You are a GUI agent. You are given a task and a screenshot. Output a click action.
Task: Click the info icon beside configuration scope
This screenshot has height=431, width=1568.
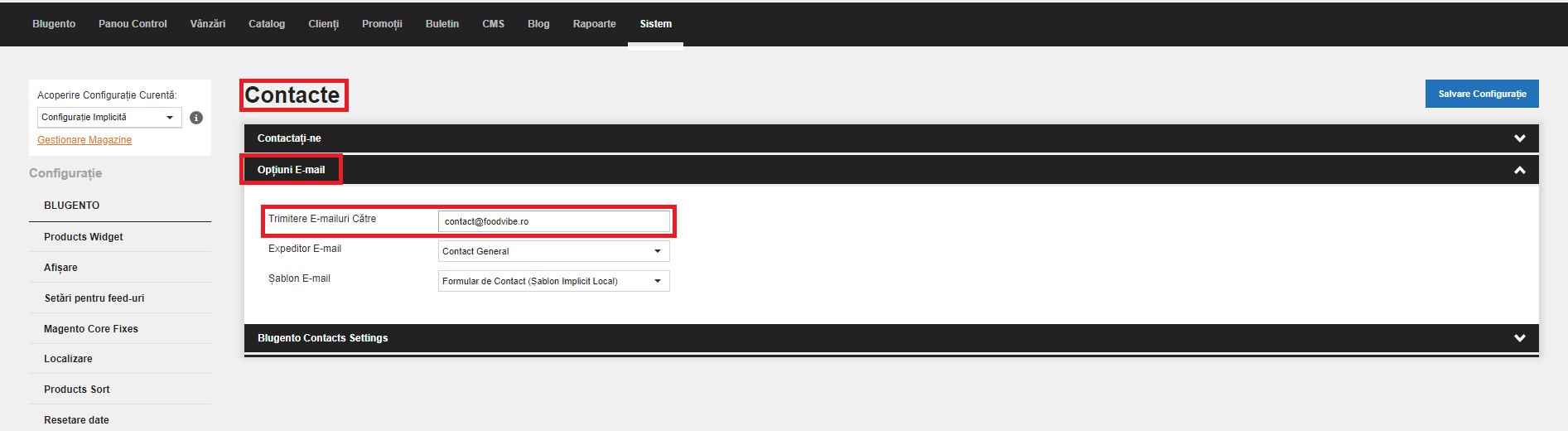pyautogui.click(x=196, y=118)
